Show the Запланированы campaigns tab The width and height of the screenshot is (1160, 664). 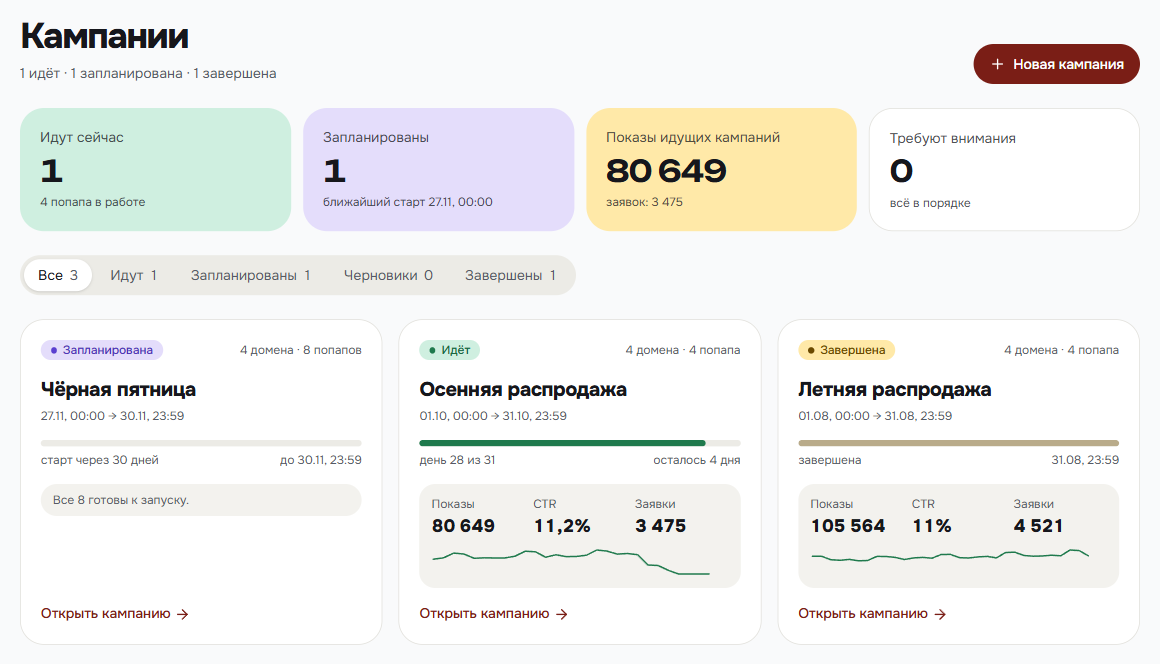point(250,275)
